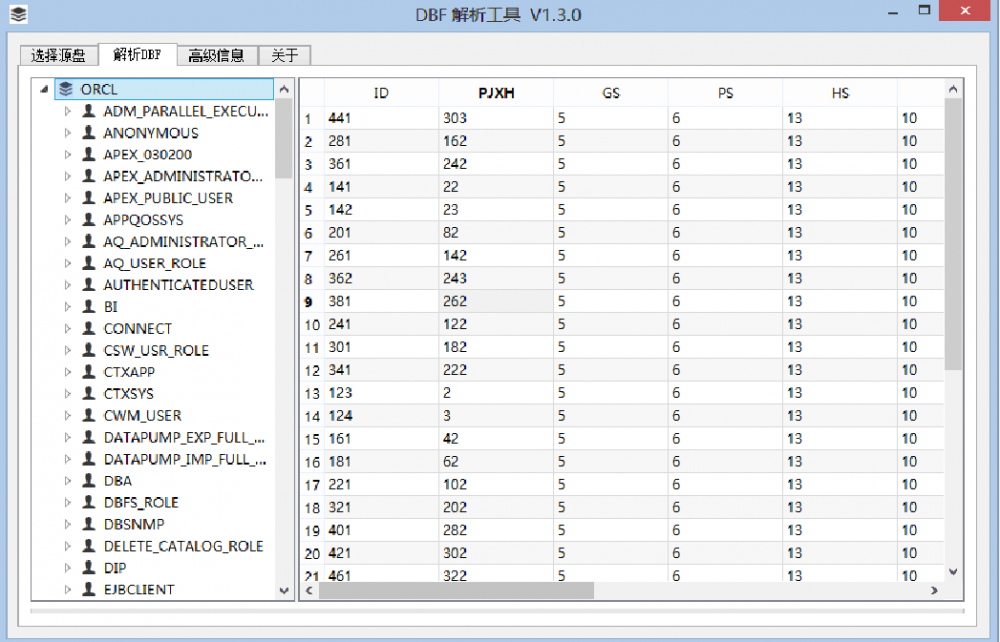Click the user icon beside CSW_USR_ROLE

pyautogui.click(x=89, y=350)
